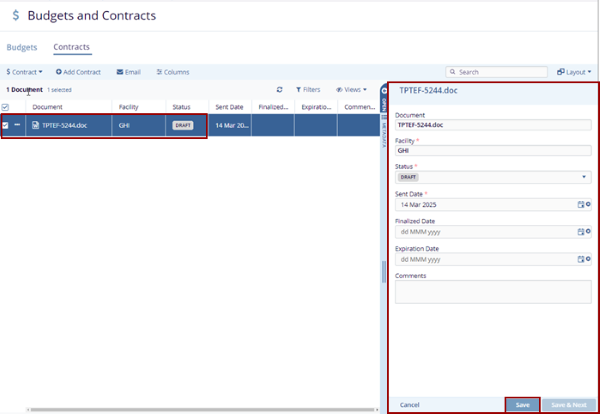Click the dash icon in TPTEF-5244.doc row
Image resolution: width=600 pixels, height=414 pixels.
[x=17, y=125]
